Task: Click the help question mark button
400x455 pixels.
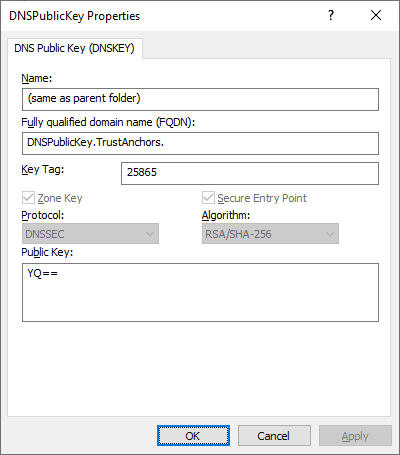Action: tap(331, 15)
